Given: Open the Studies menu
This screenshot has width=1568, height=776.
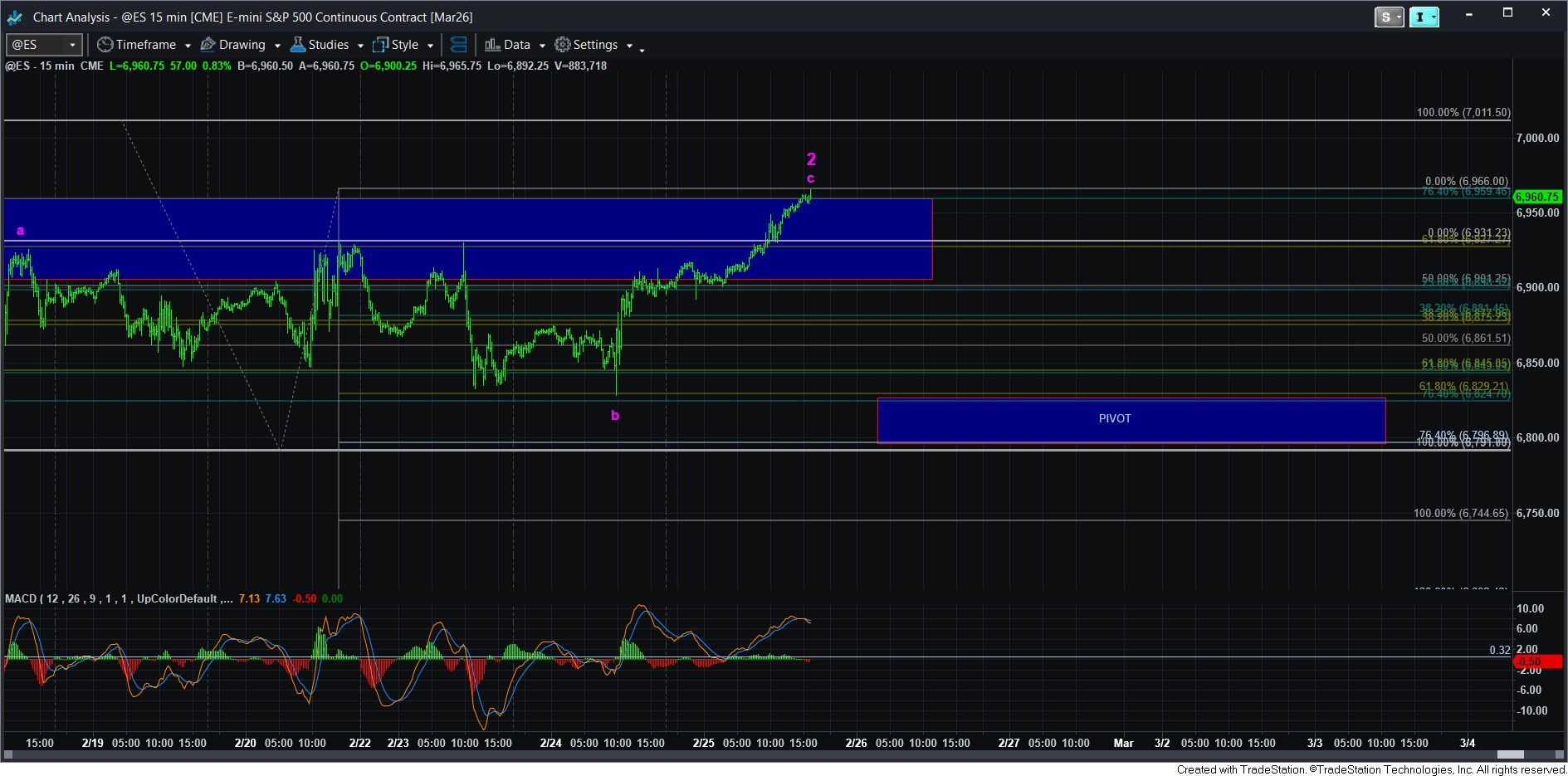Looking at the screenshot, I should pyautogui.click(x=328, y=45).
